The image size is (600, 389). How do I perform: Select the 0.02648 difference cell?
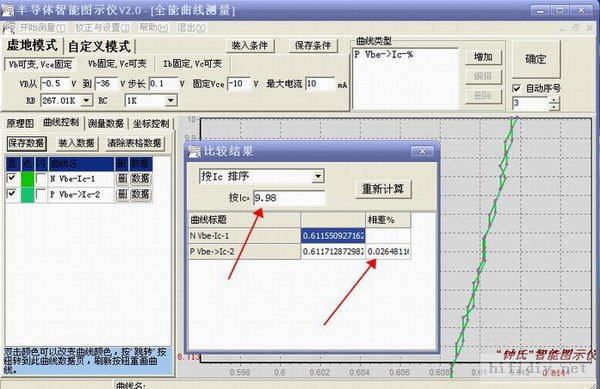tap(388, 252)
